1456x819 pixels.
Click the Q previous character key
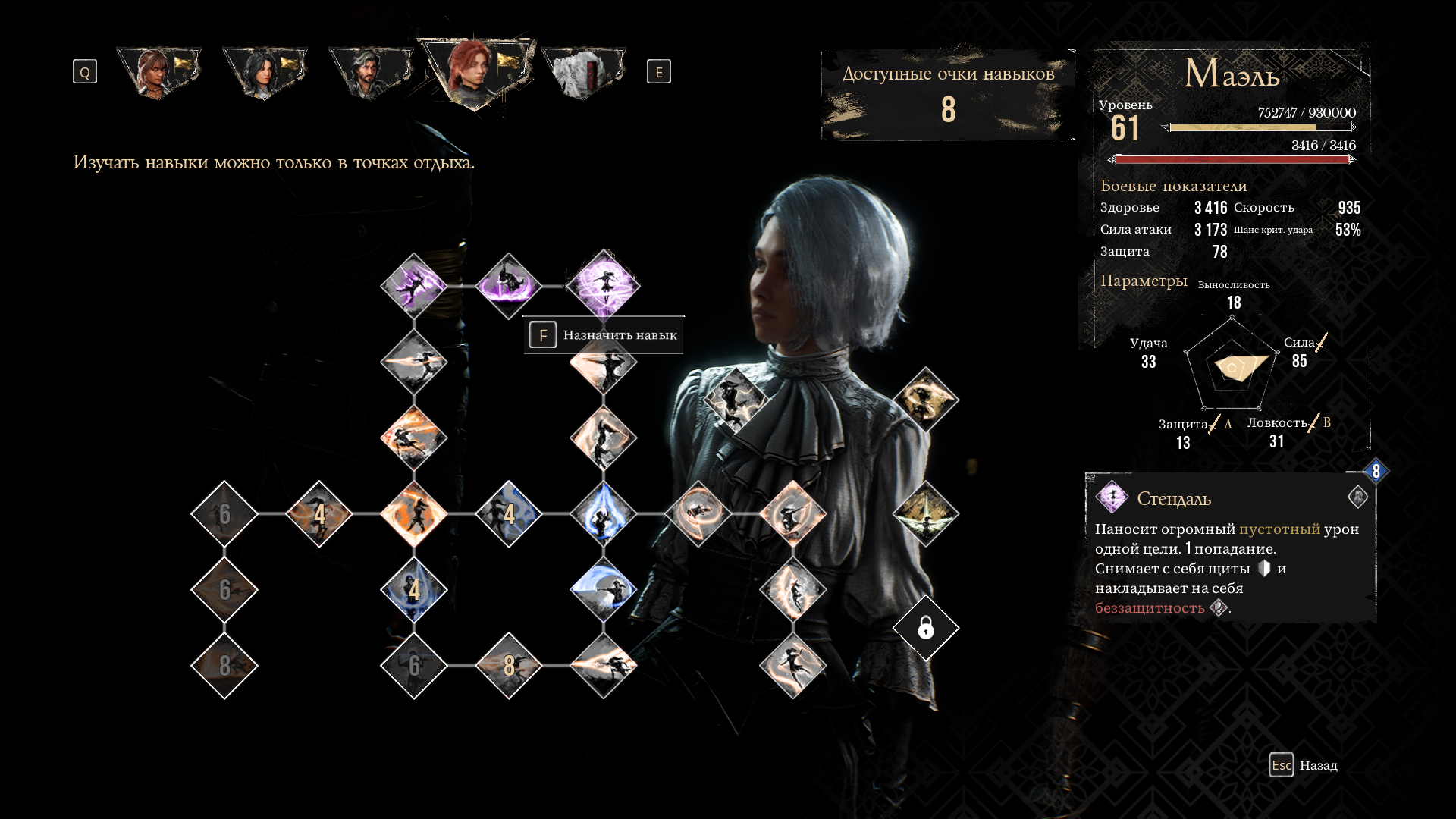85,72
